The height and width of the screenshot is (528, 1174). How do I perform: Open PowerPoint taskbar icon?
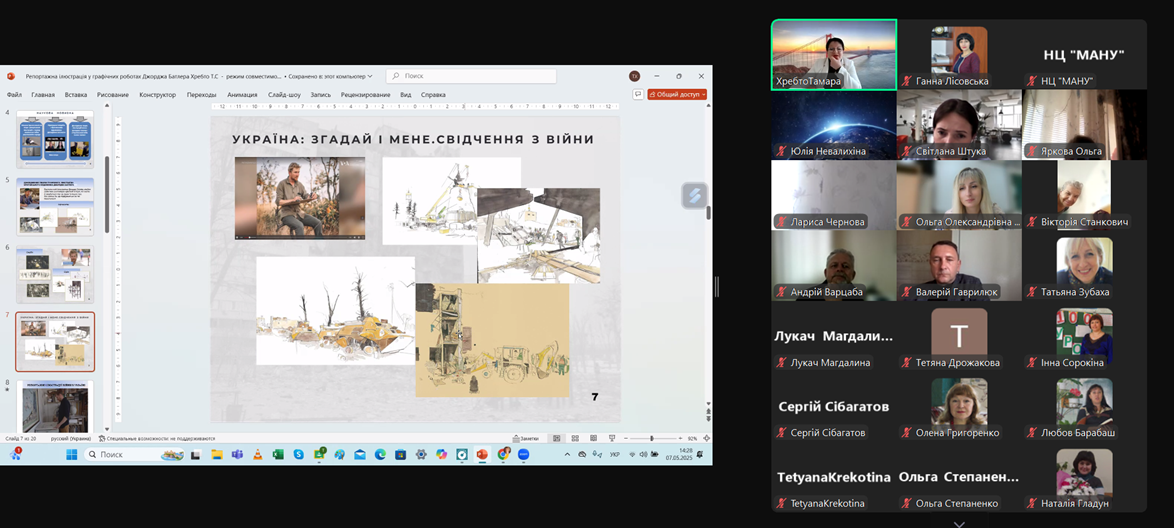pyautogui.click(x=481, y=455)
